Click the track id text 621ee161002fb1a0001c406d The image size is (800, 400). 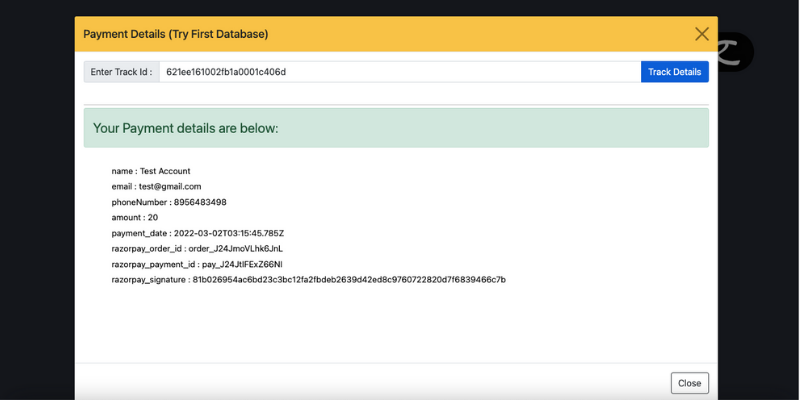(226, 72)
